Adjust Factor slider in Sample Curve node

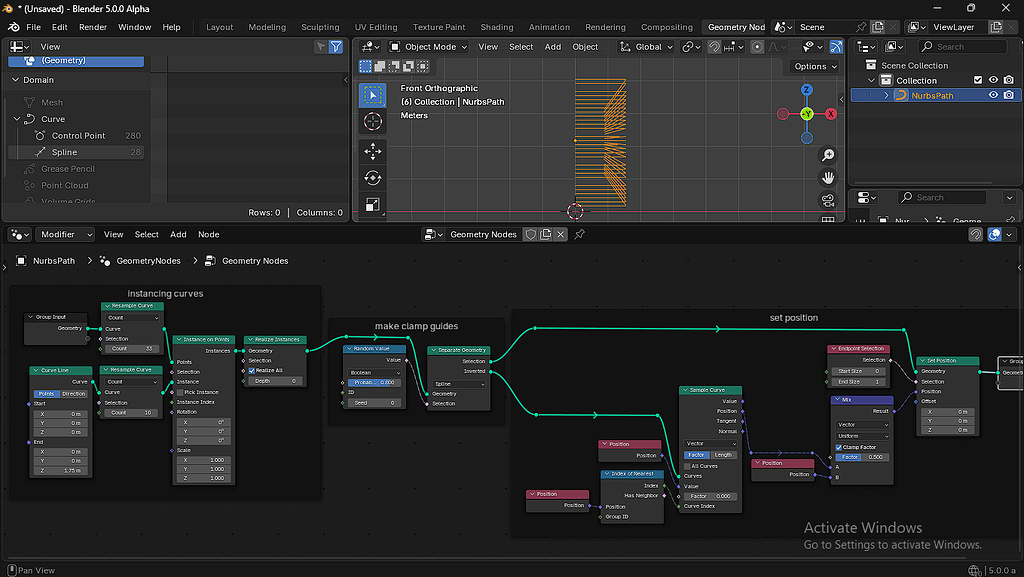tap(711, 496)
